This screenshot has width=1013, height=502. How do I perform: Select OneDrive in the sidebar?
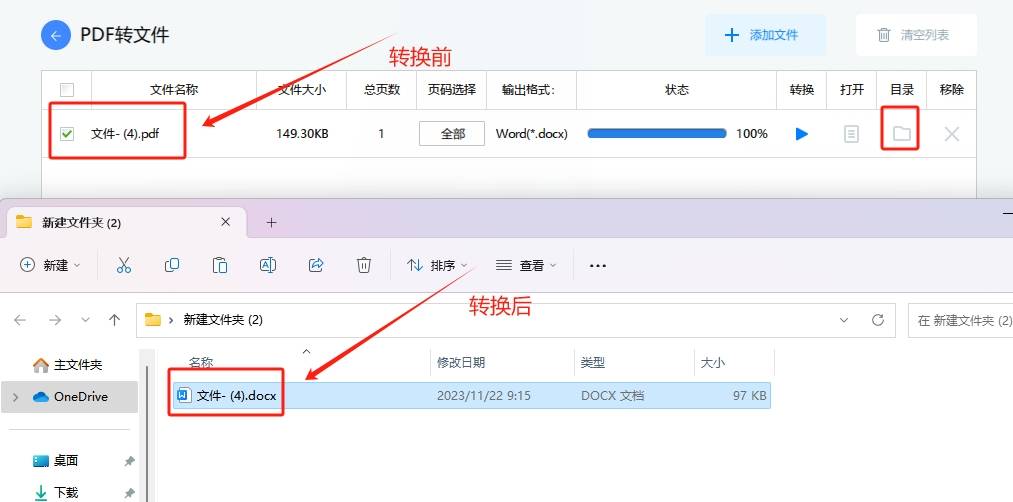coord(70,397)
